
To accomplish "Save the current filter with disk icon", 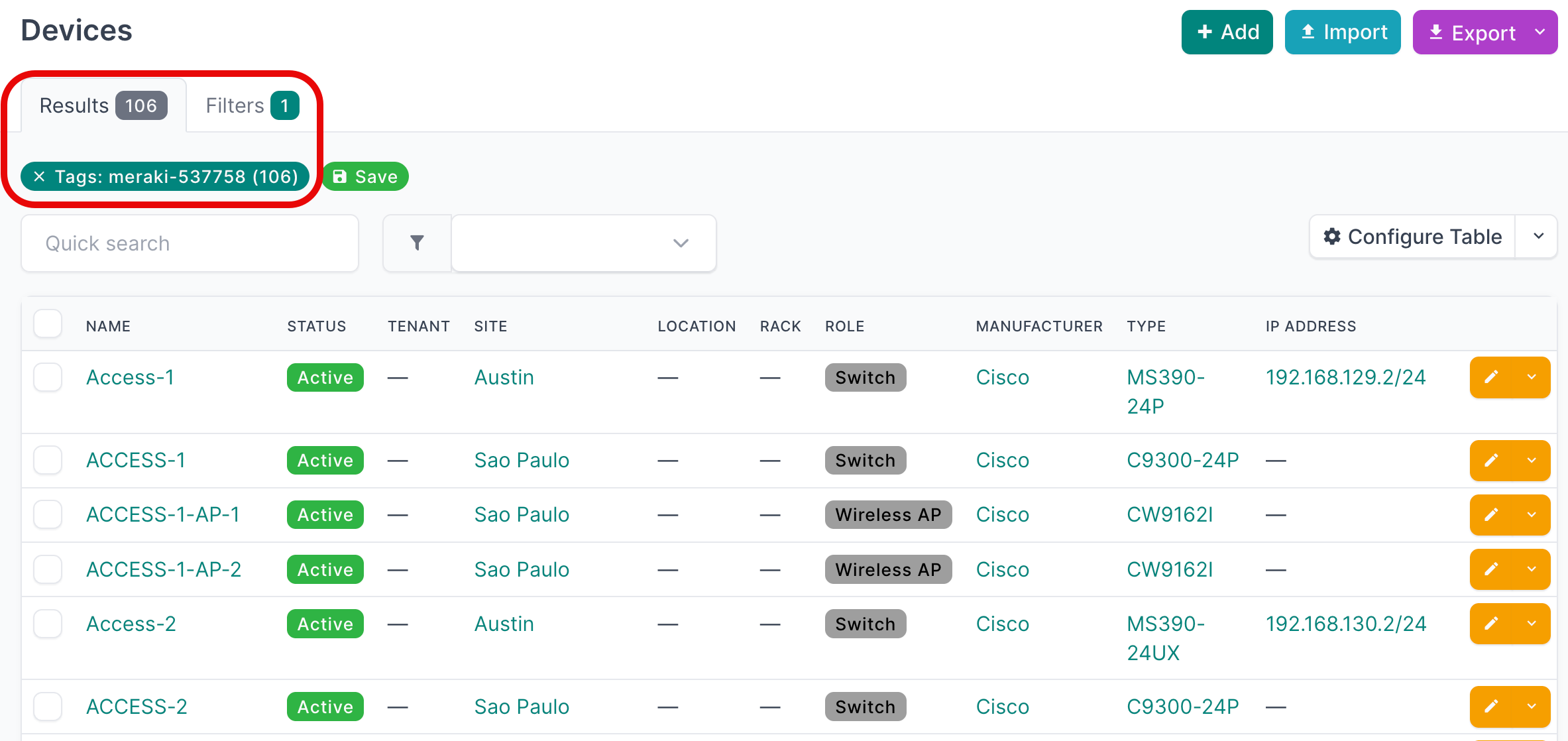I will tap(340, 176).
